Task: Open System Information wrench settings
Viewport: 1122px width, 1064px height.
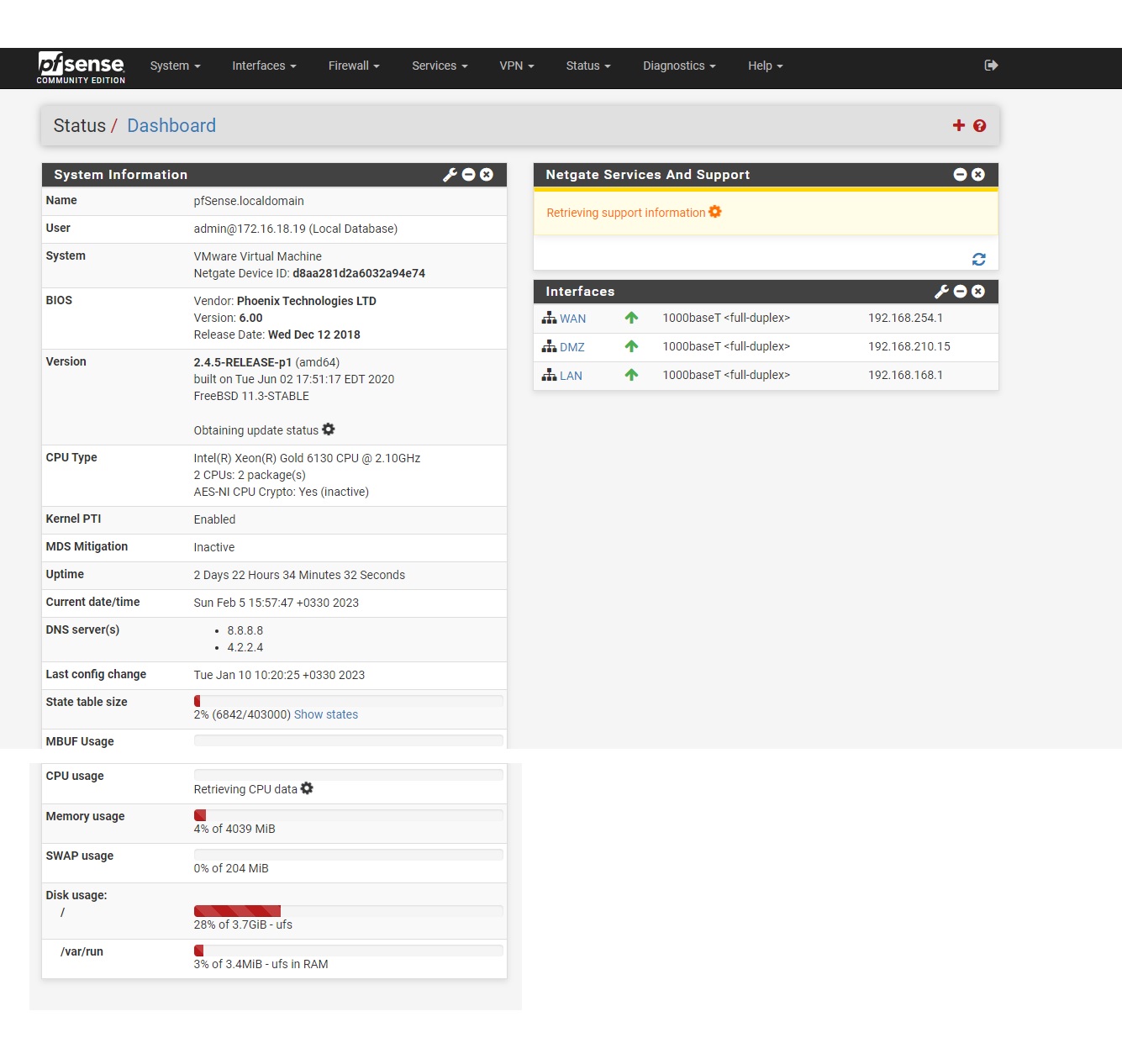Action: click(450, 175)
